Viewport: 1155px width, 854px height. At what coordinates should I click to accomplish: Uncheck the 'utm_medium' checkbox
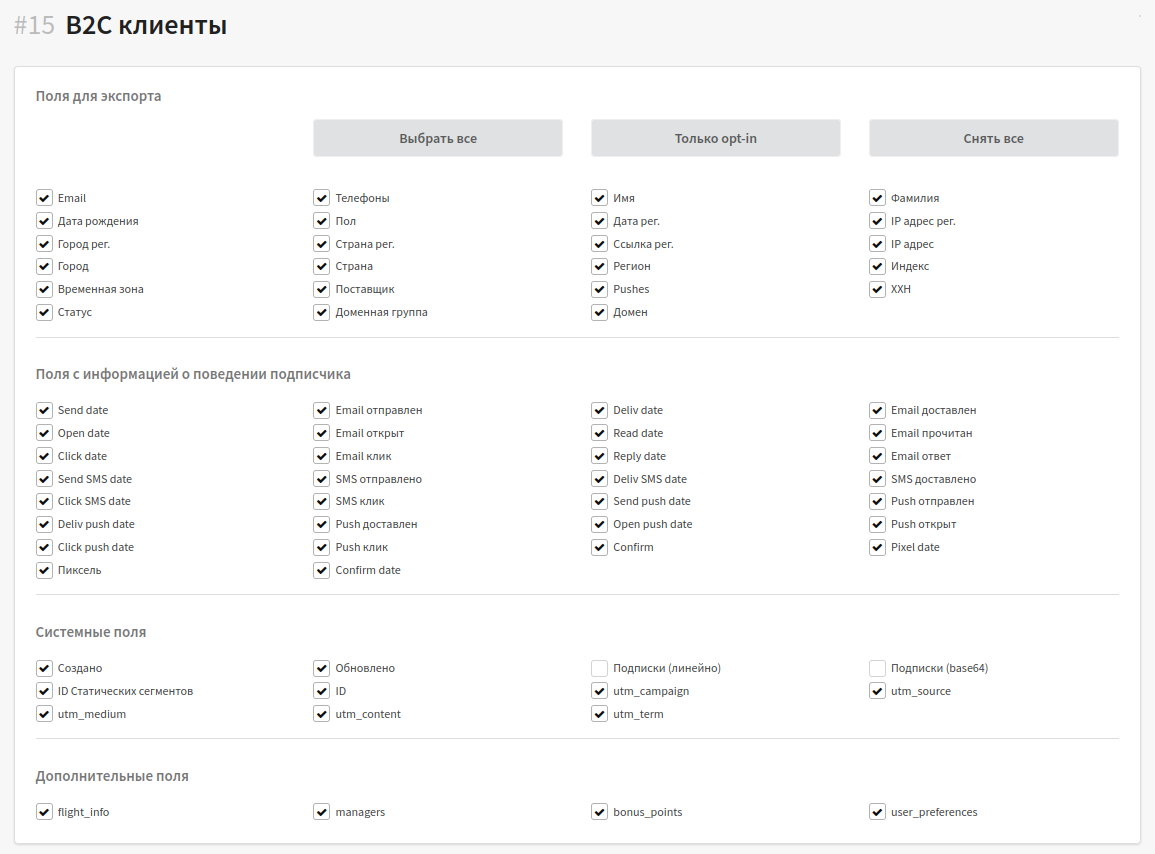[44, 714]
